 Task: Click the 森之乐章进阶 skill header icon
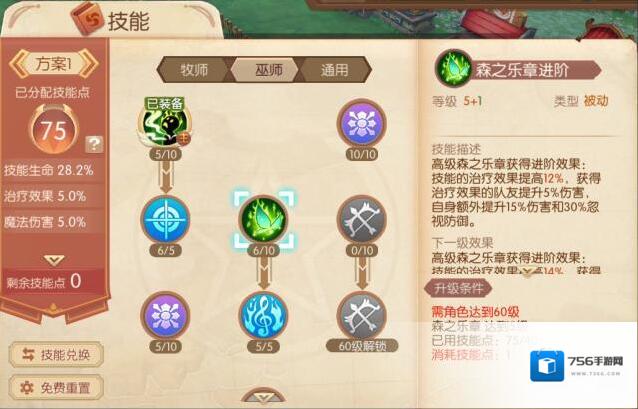coord(453,68)
